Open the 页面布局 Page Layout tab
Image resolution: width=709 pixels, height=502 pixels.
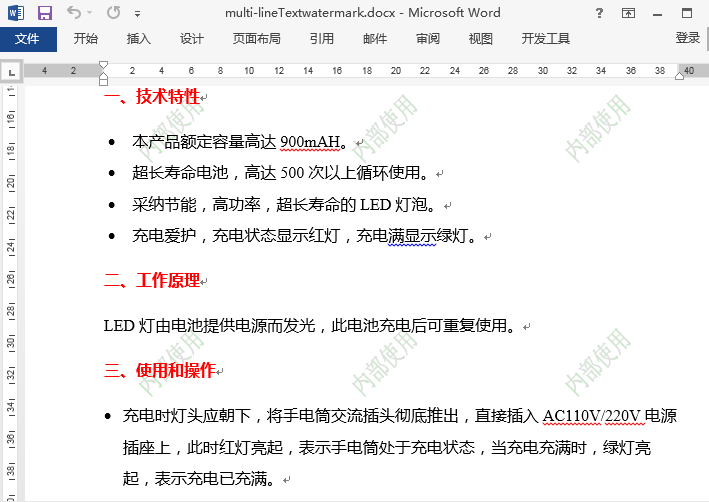[x=257, y=39]
